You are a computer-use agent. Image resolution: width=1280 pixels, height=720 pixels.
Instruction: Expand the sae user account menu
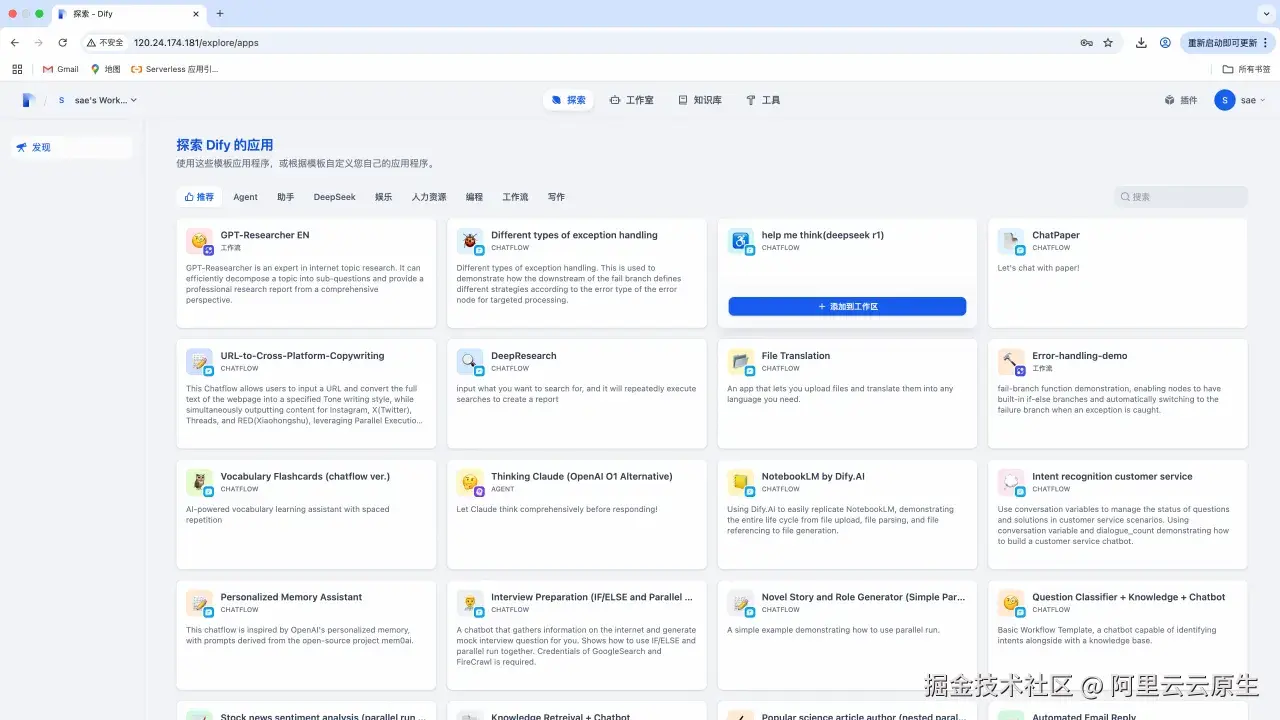(1240, 100)
